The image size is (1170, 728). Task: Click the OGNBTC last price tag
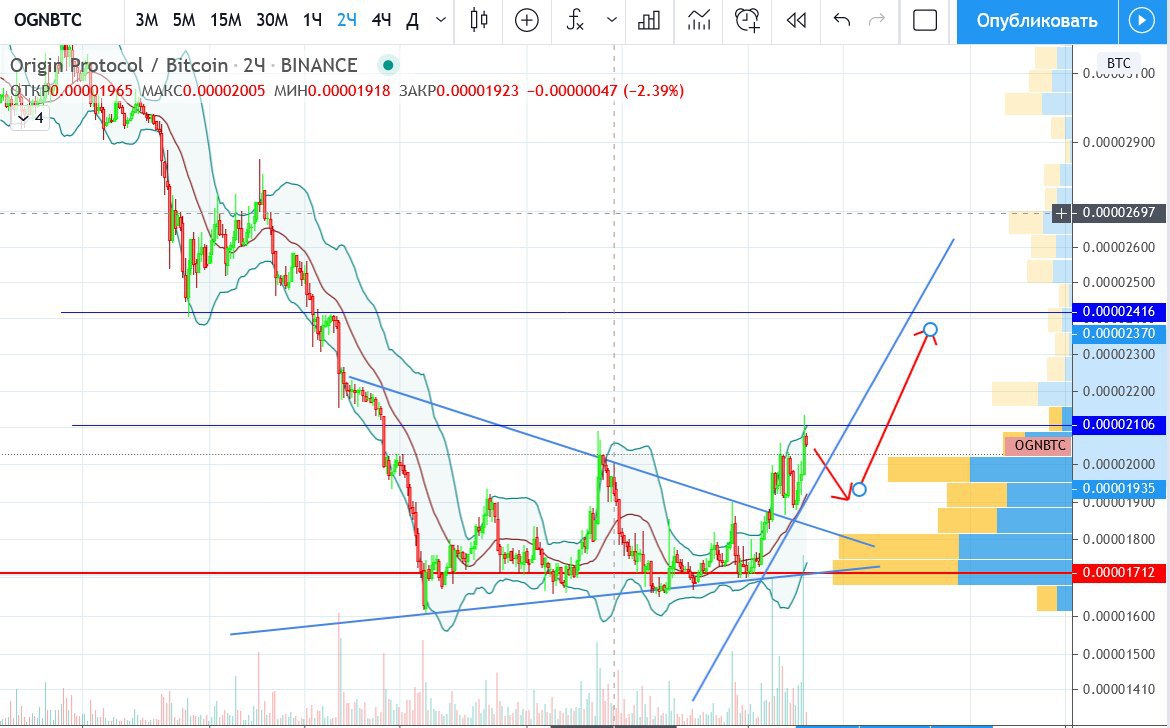click(1039, 445)
